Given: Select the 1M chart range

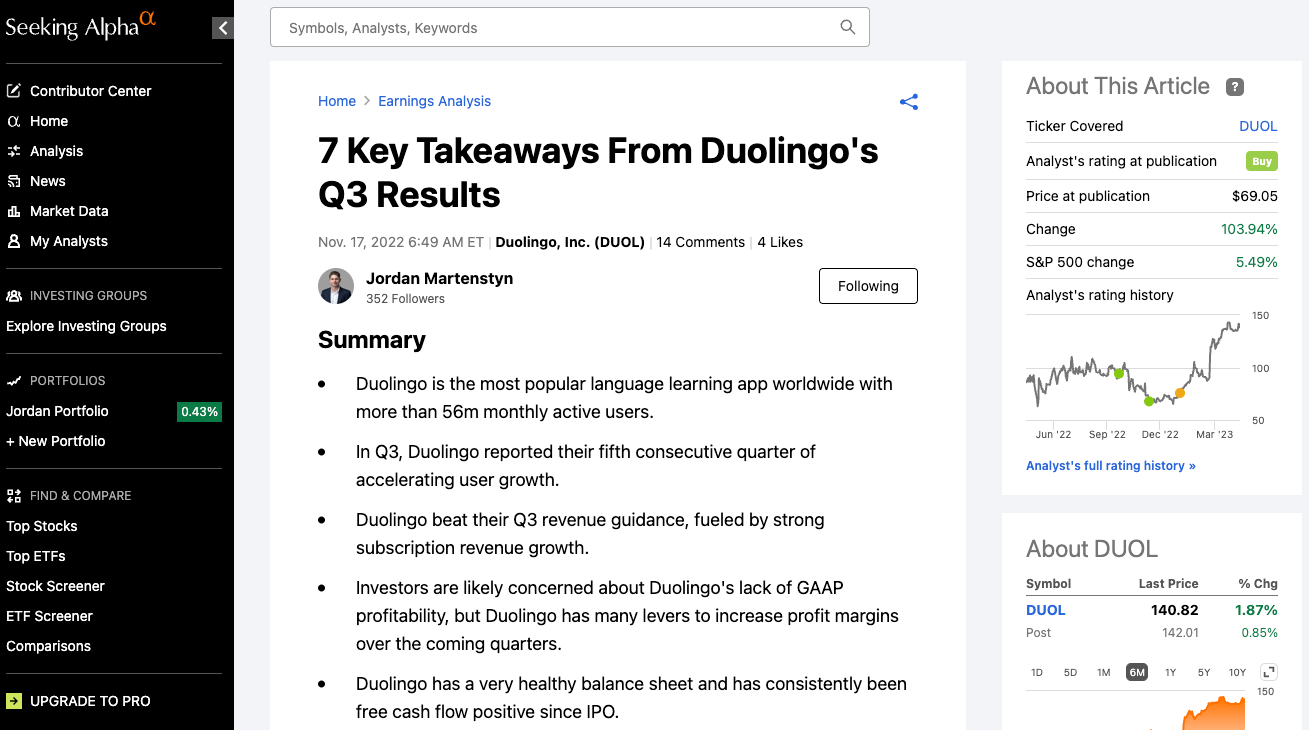Looking at the screenshot, I should pos(1104,672).
